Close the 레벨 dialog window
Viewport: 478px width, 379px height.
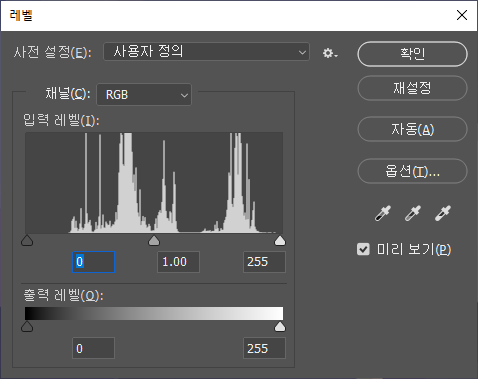click(x=462, y=15)
